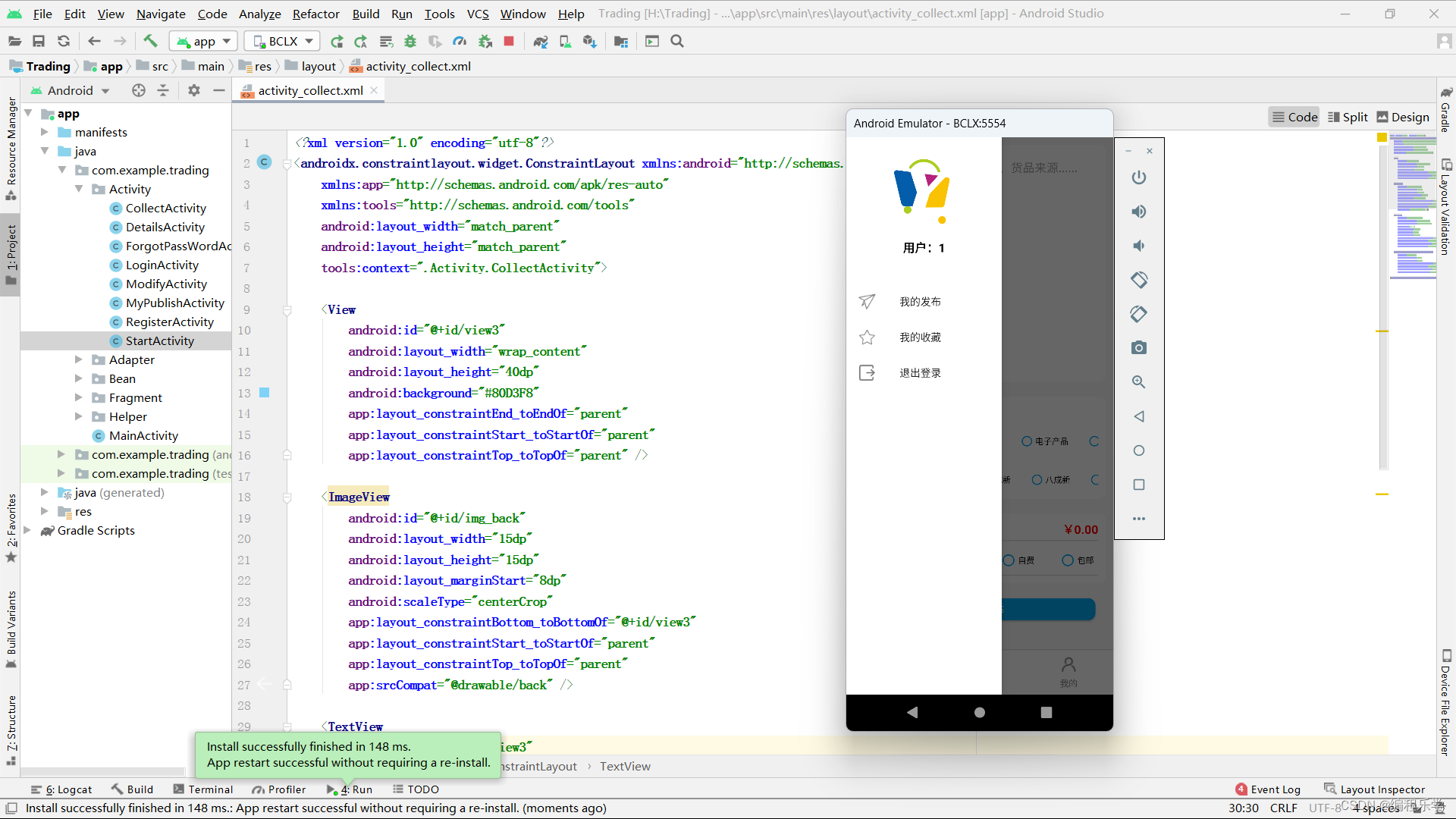Open LoginActivity in project tree
Screen dimensions: 1456x819
tap(162, 265)
